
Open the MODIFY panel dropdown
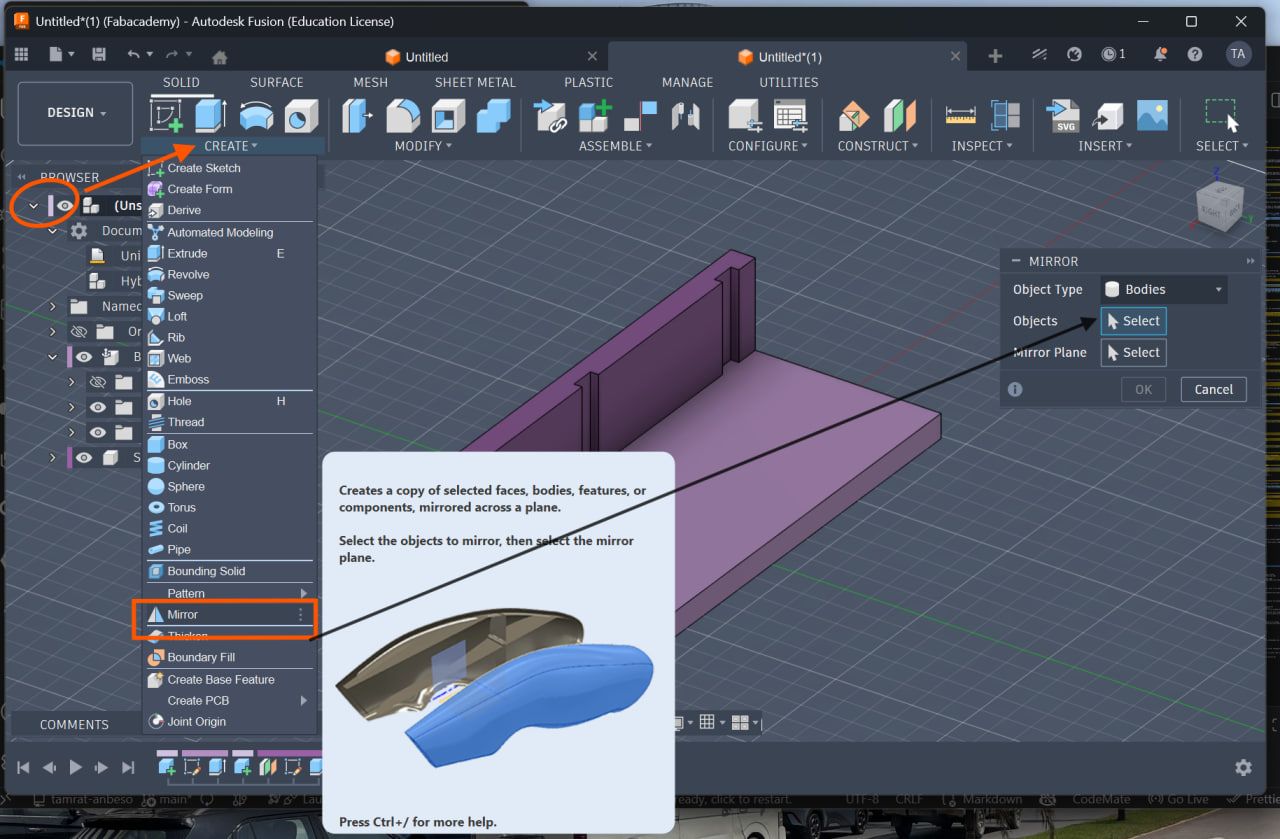point(423,146)
